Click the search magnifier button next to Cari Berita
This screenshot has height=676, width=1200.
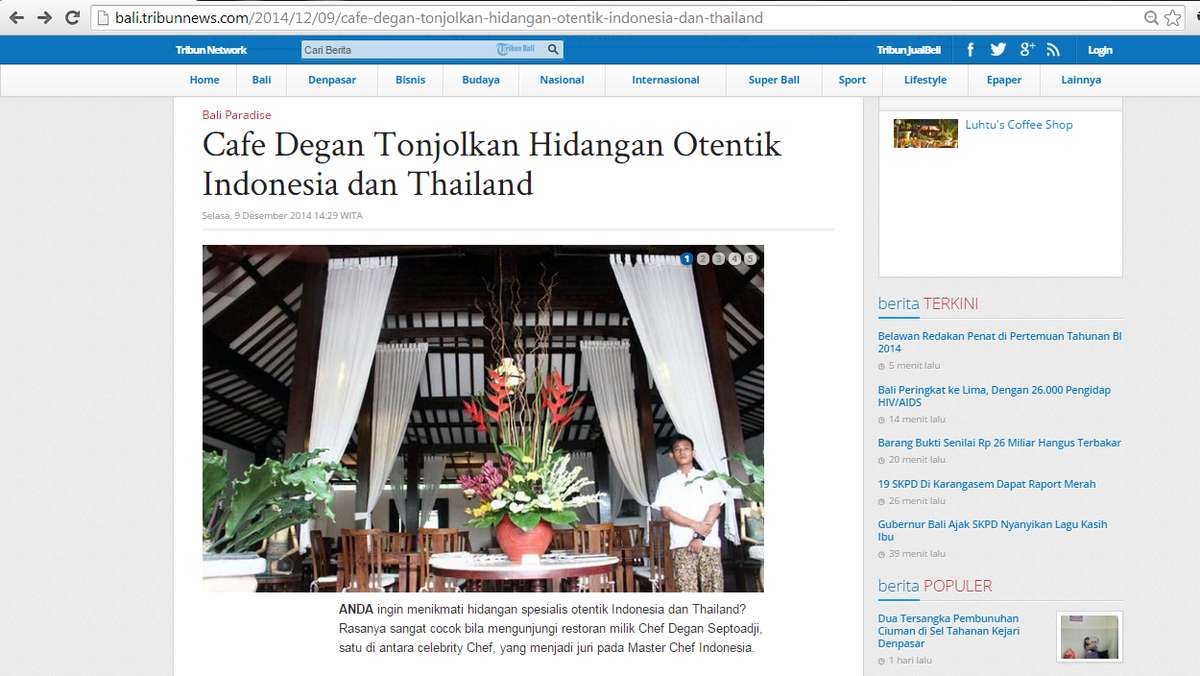click(553, 49)
